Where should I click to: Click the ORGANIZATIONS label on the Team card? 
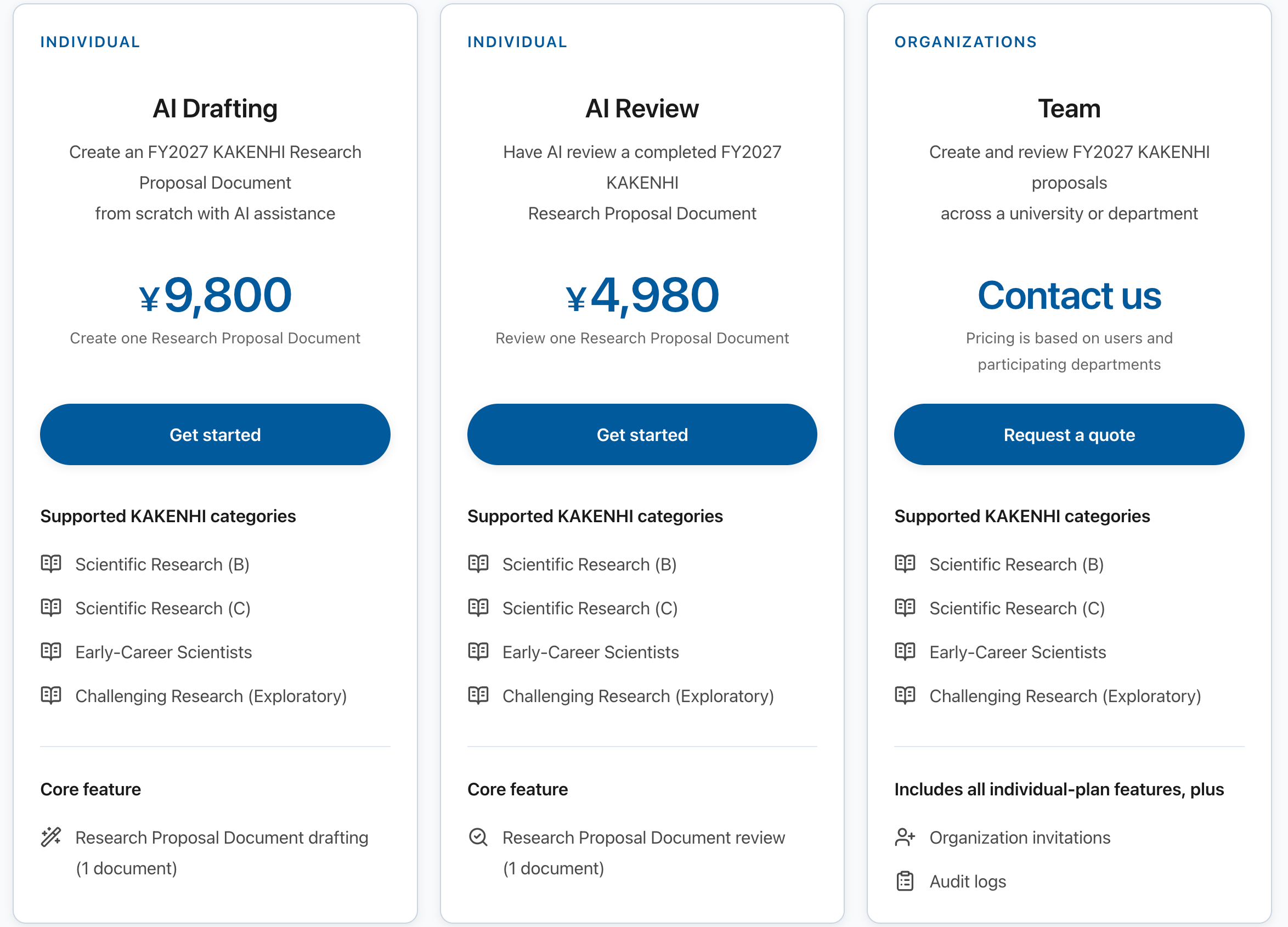(x=965, y=42)
